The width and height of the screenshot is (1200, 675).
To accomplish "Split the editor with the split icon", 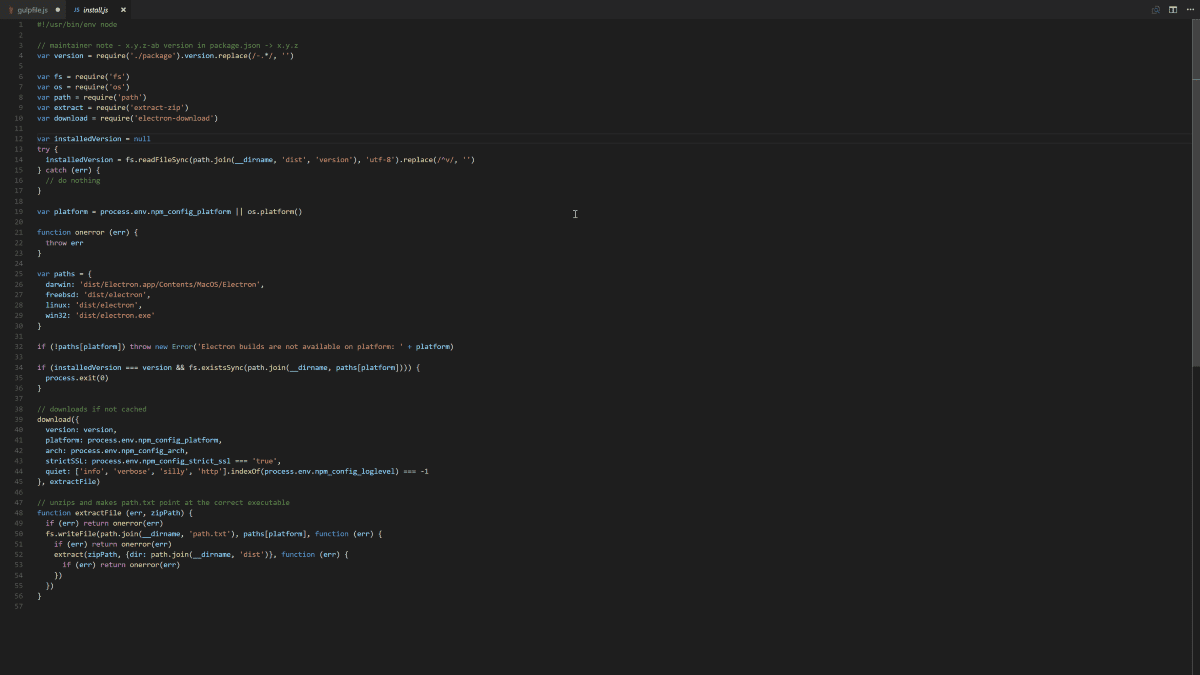I will click(x=1172, y=9).
